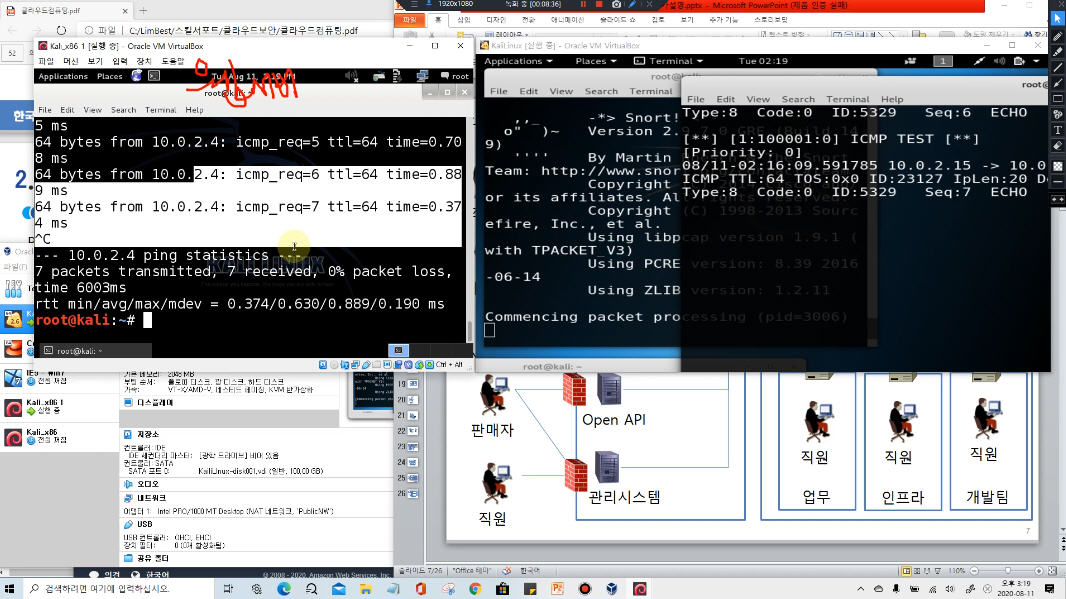Viewport: 1066px width, 599px height.
Task: Open 장치 menu in Kali_x86 1 VirtualBox window
Action: [145, 61]
